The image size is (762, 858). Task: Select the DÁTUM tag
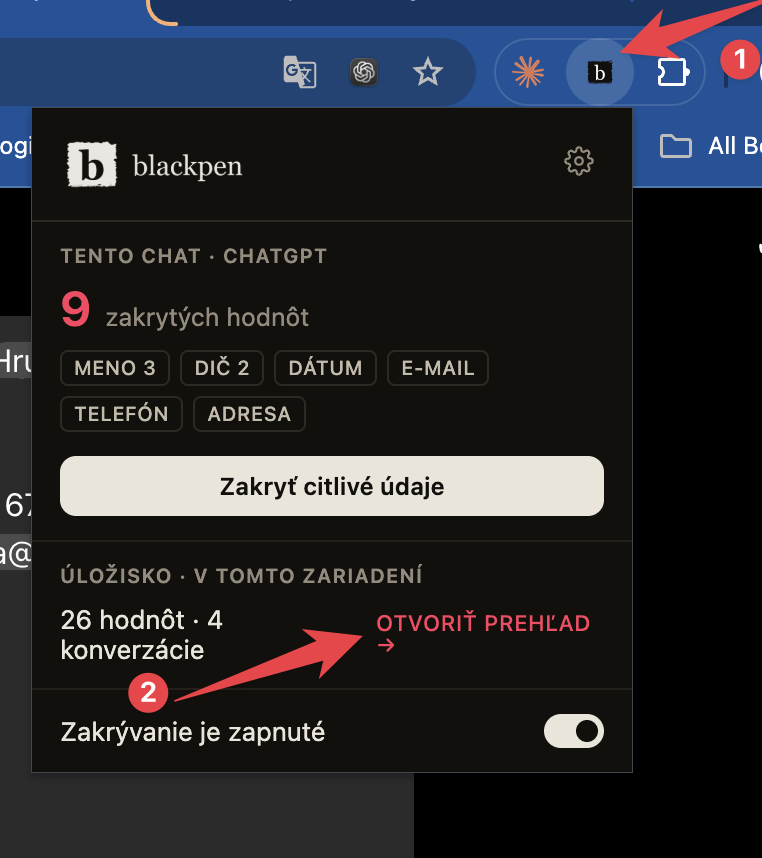point(325,368)
